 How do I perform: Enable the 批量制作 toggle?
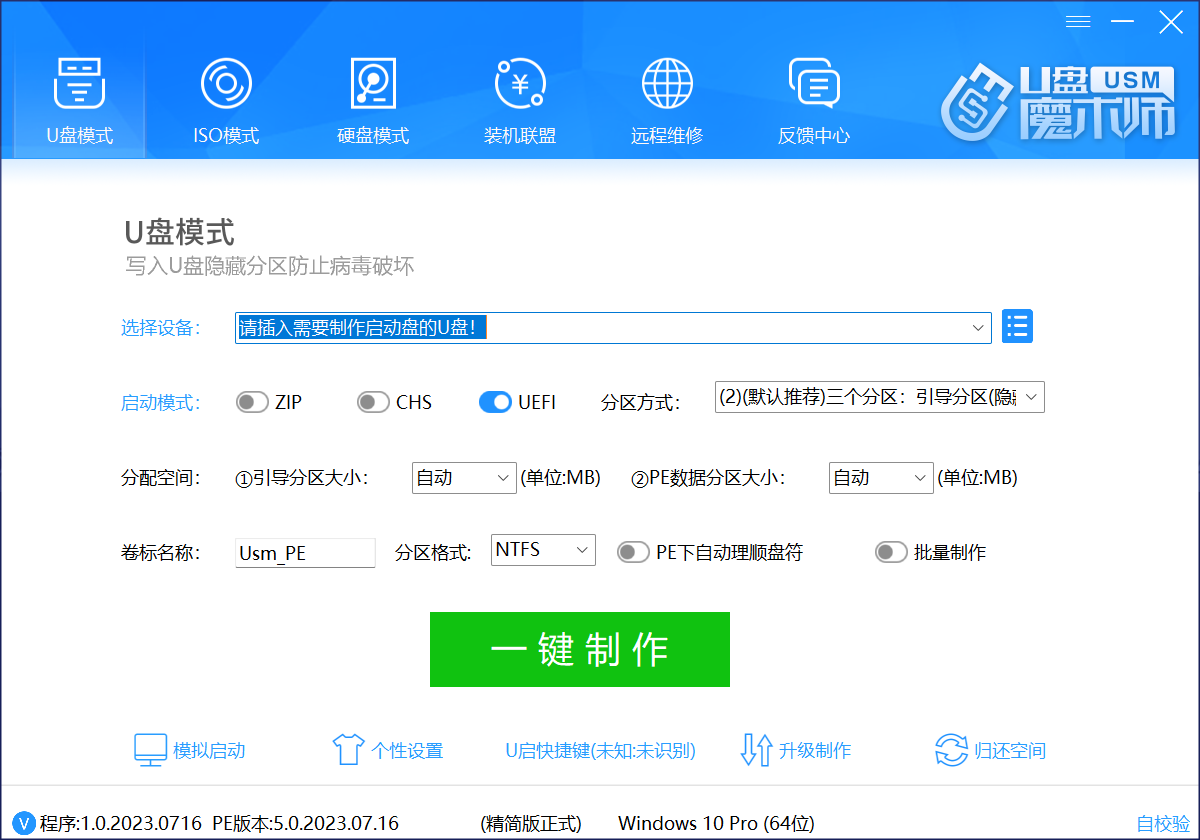tap(891, 552)
